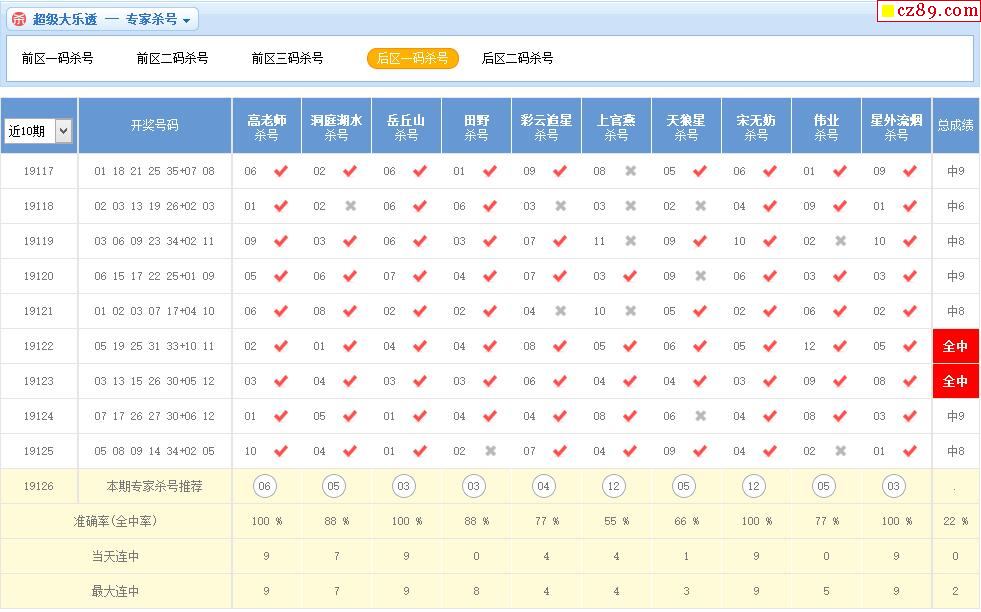Click the gray cross in 上官燕 column, row 19121
This screenshot has width=981, height=612.
pos(631,311)
